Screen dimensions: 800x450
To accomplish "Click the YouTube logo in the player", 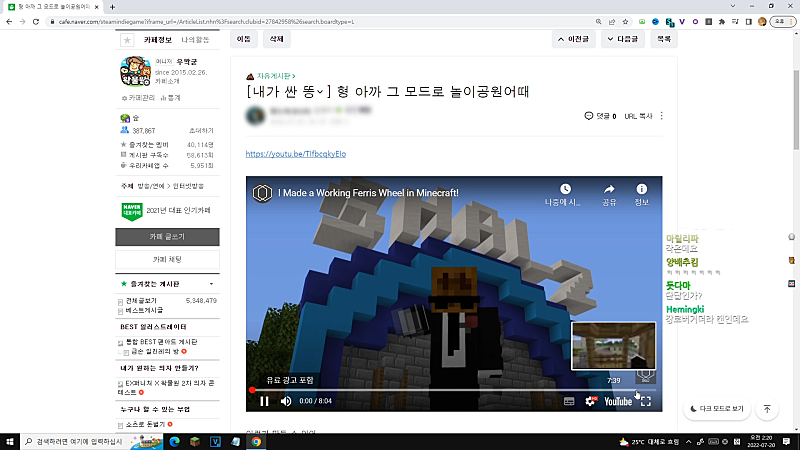I will (x=618, y=402).
